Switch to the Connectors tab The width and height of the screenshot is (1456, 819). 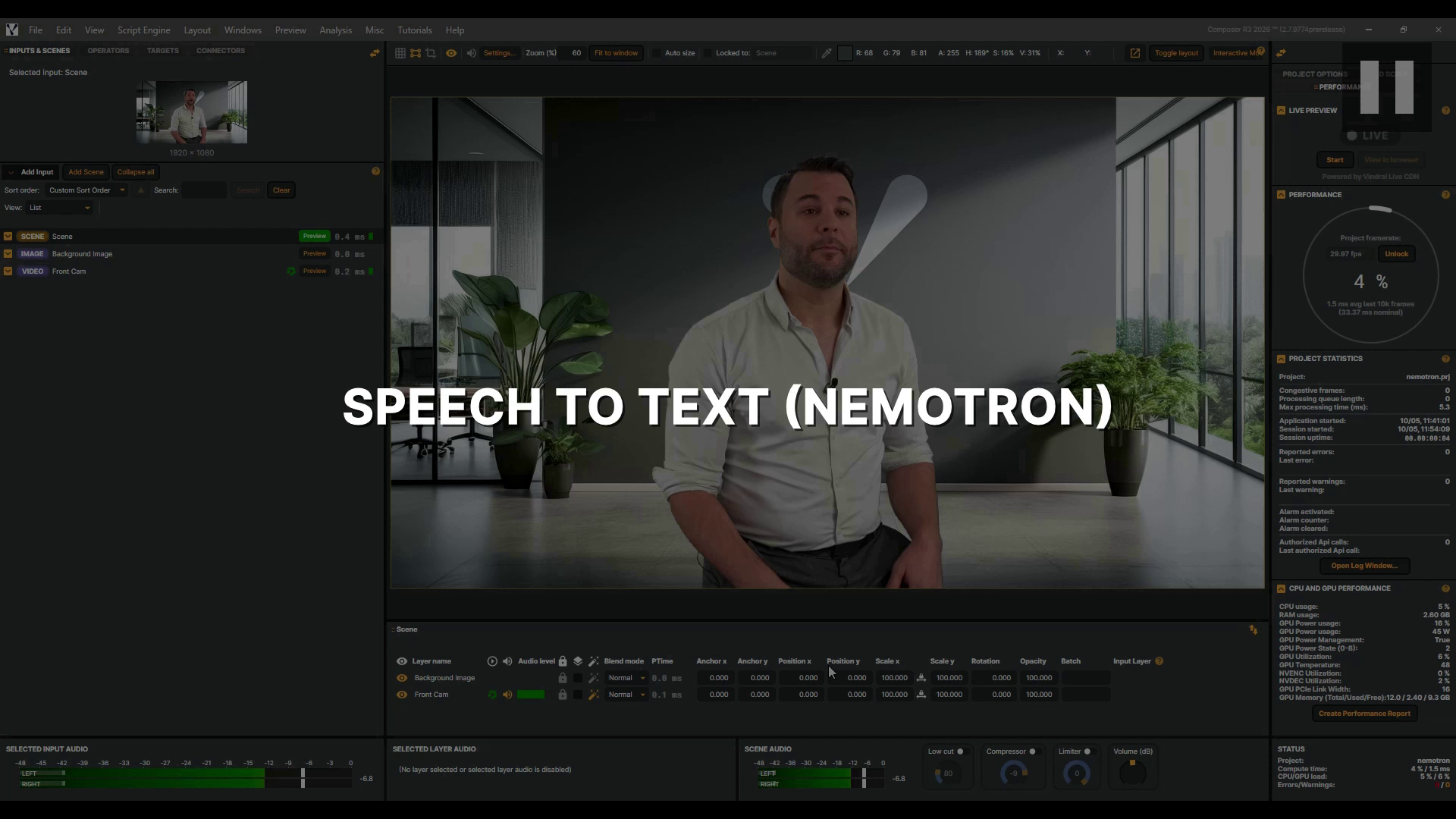[x=221, y=51]
